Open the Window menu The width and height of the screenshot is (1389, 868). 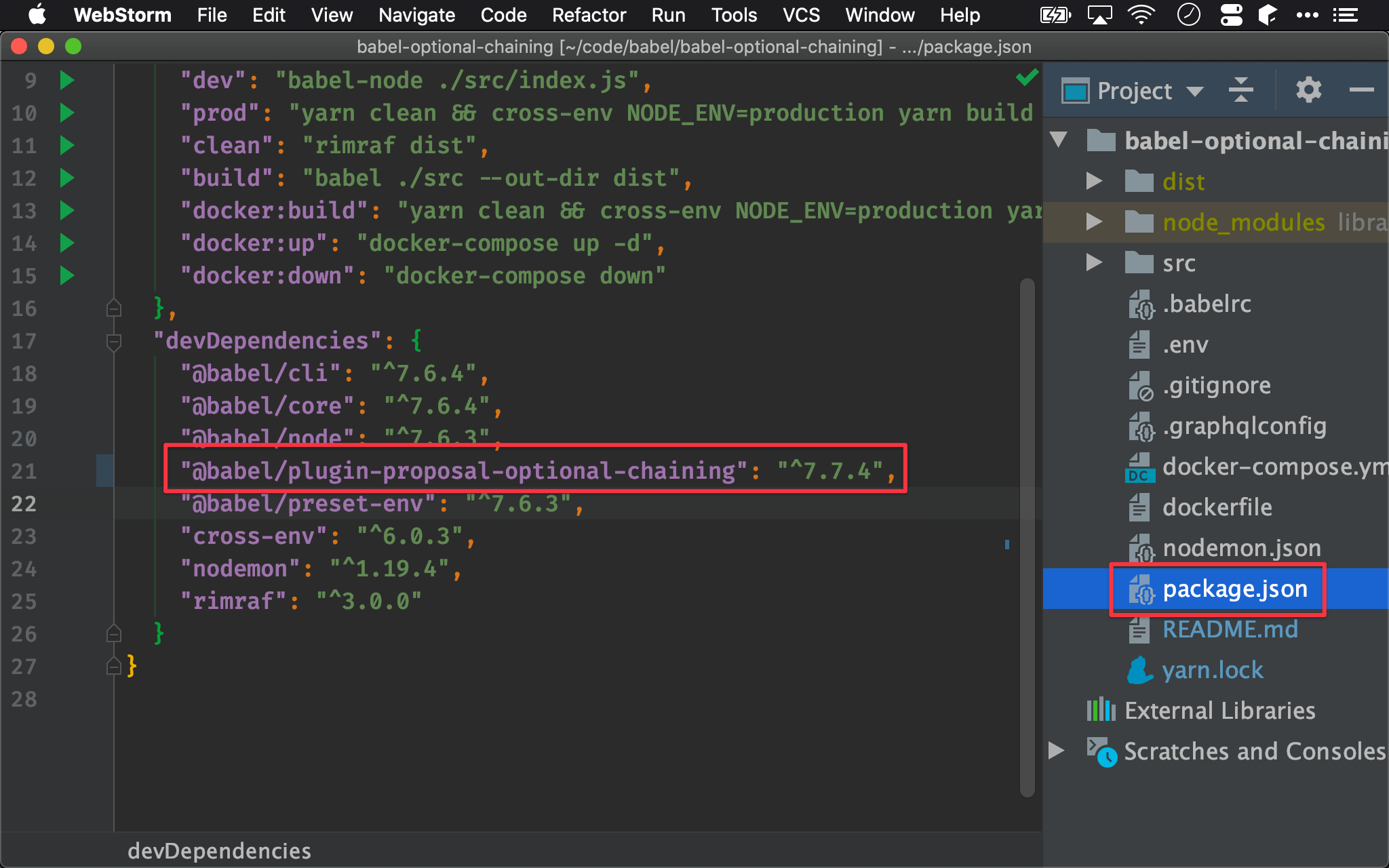[x=880, y=15]
